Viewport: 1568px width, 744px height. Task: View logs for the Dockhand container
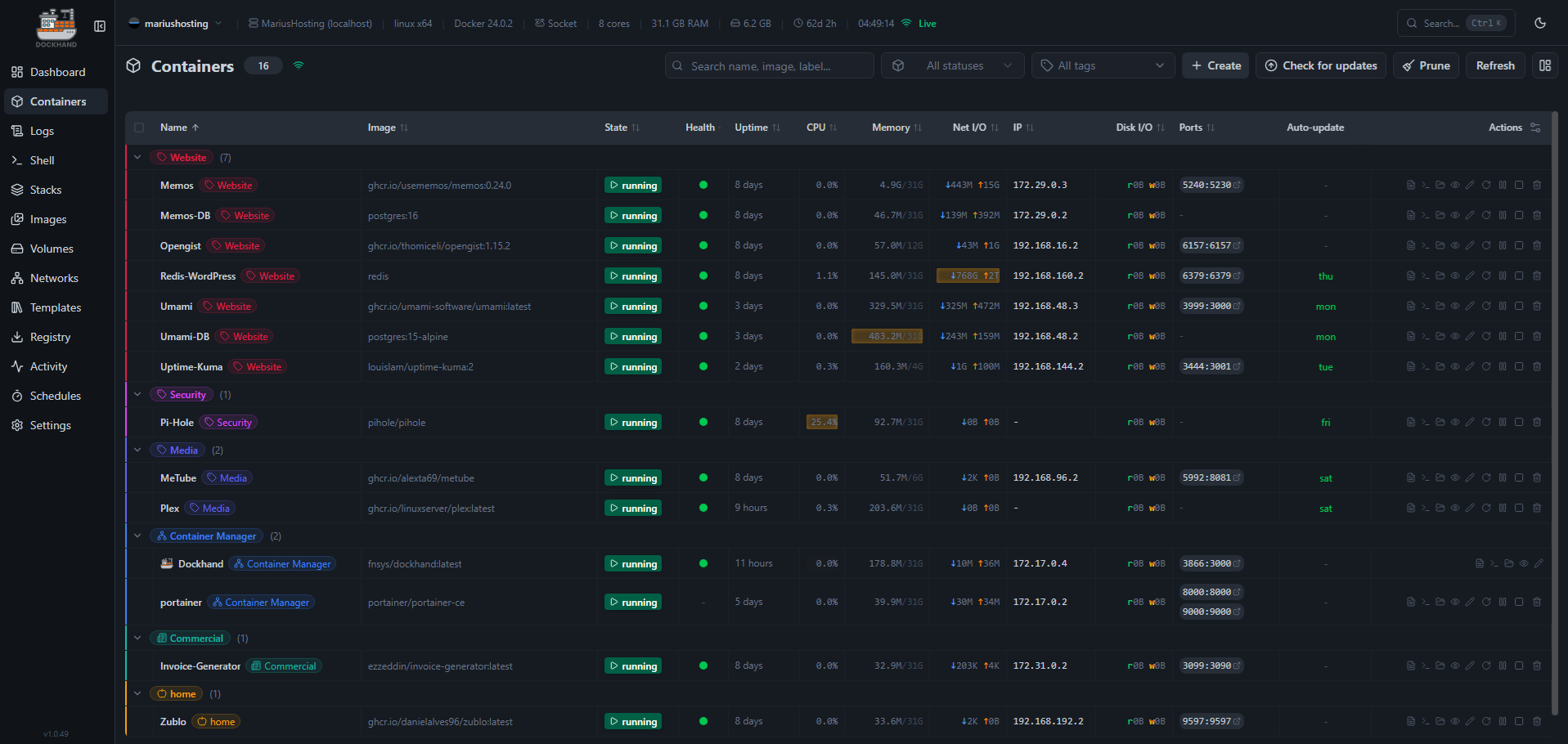tap(1479, 564)
